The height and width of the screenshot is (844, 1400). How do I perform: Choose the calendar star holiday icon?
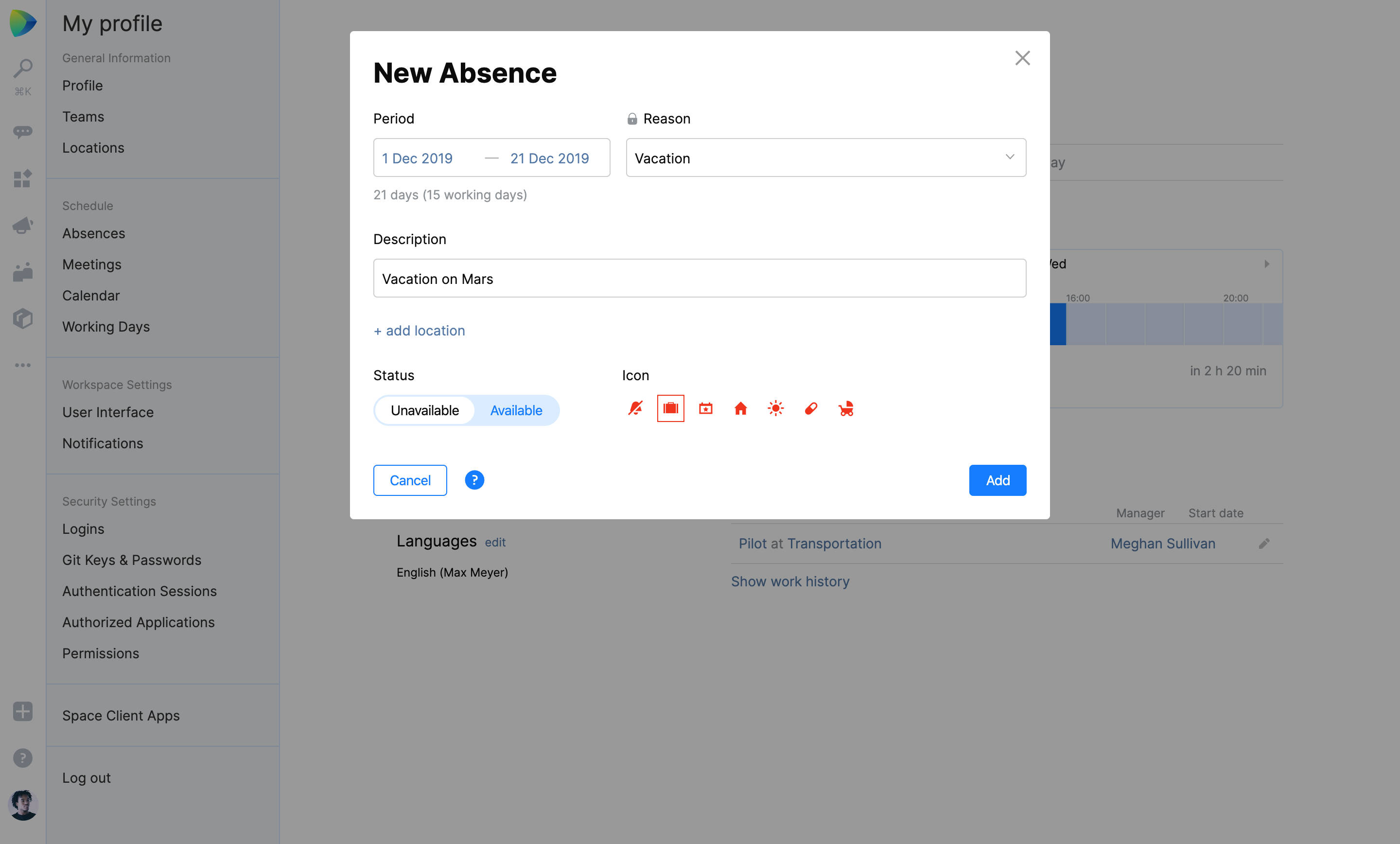pyautogui.click(x=706, y=408)
